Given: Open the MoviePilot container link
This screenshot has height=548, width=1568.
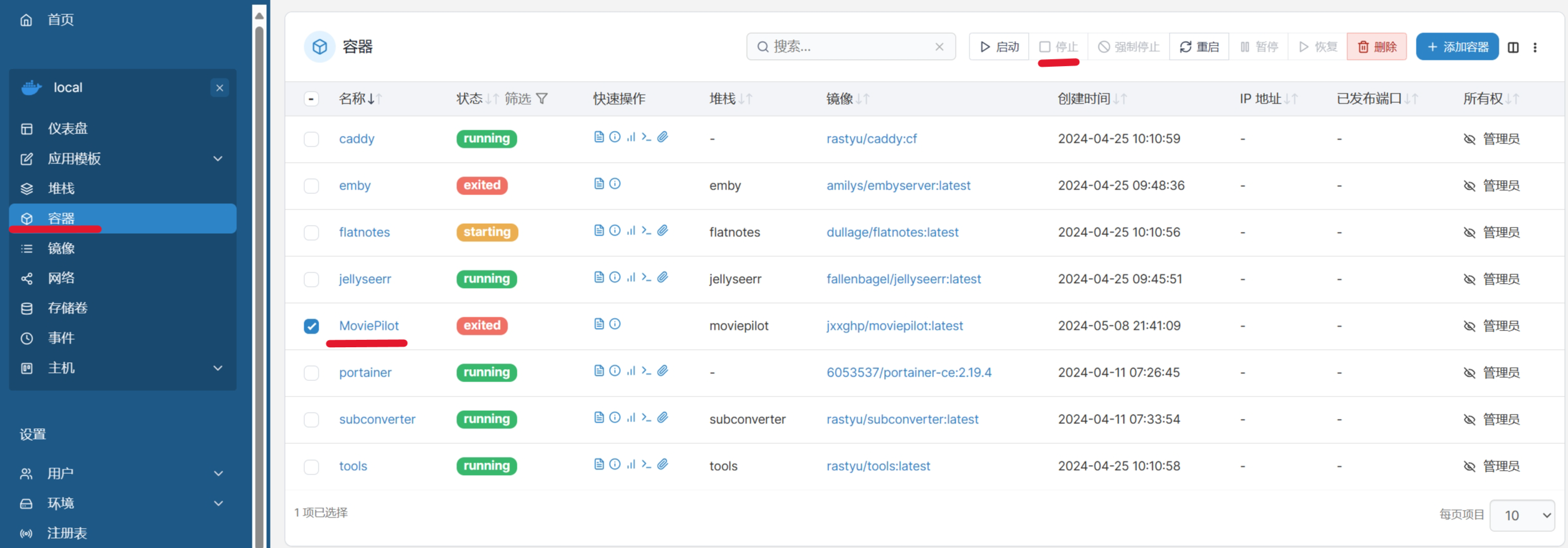Looking at the screenshot, I should pos(368,325).
